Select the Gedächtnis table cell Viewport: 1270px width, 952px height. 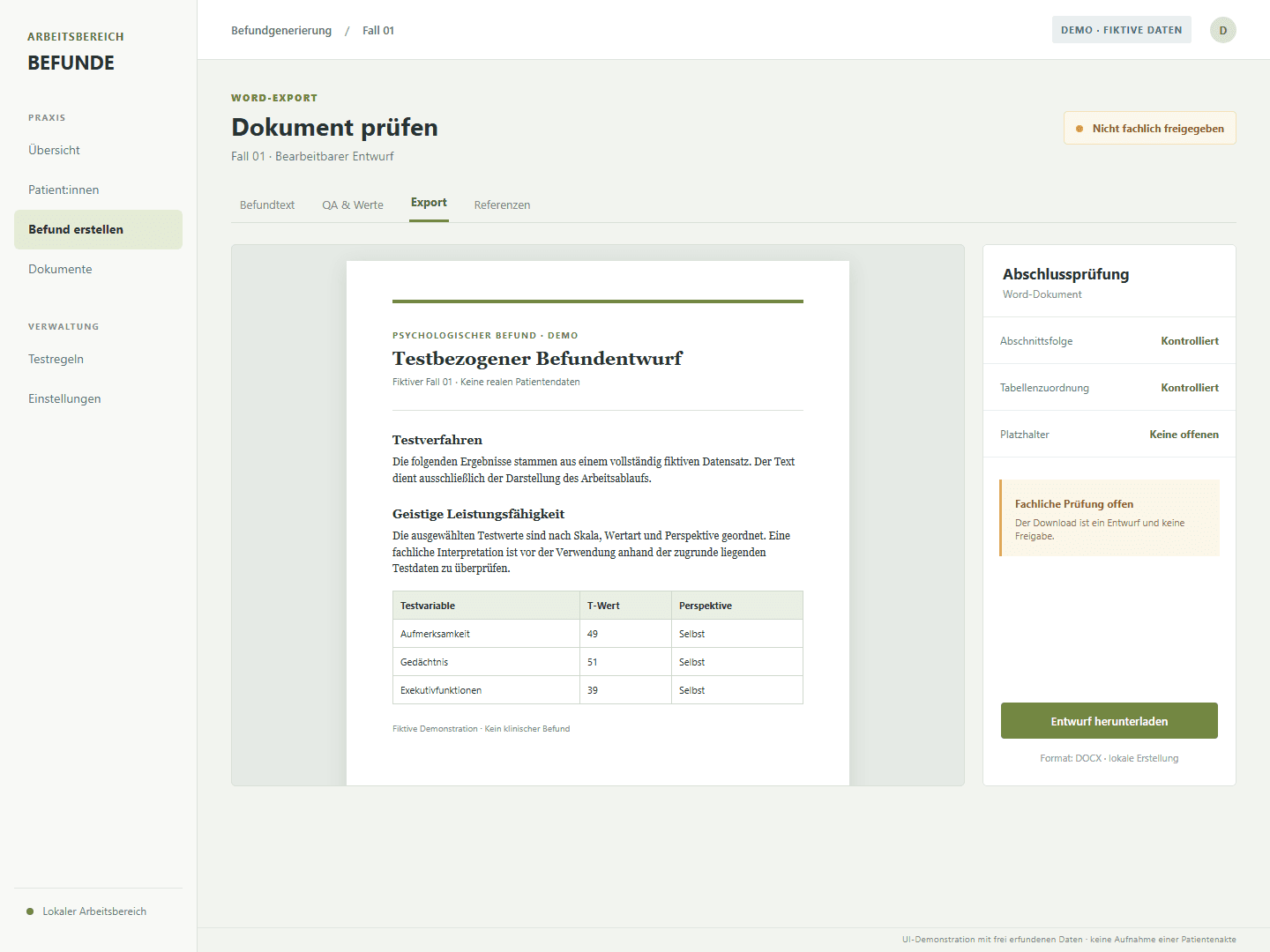point(486,662)
